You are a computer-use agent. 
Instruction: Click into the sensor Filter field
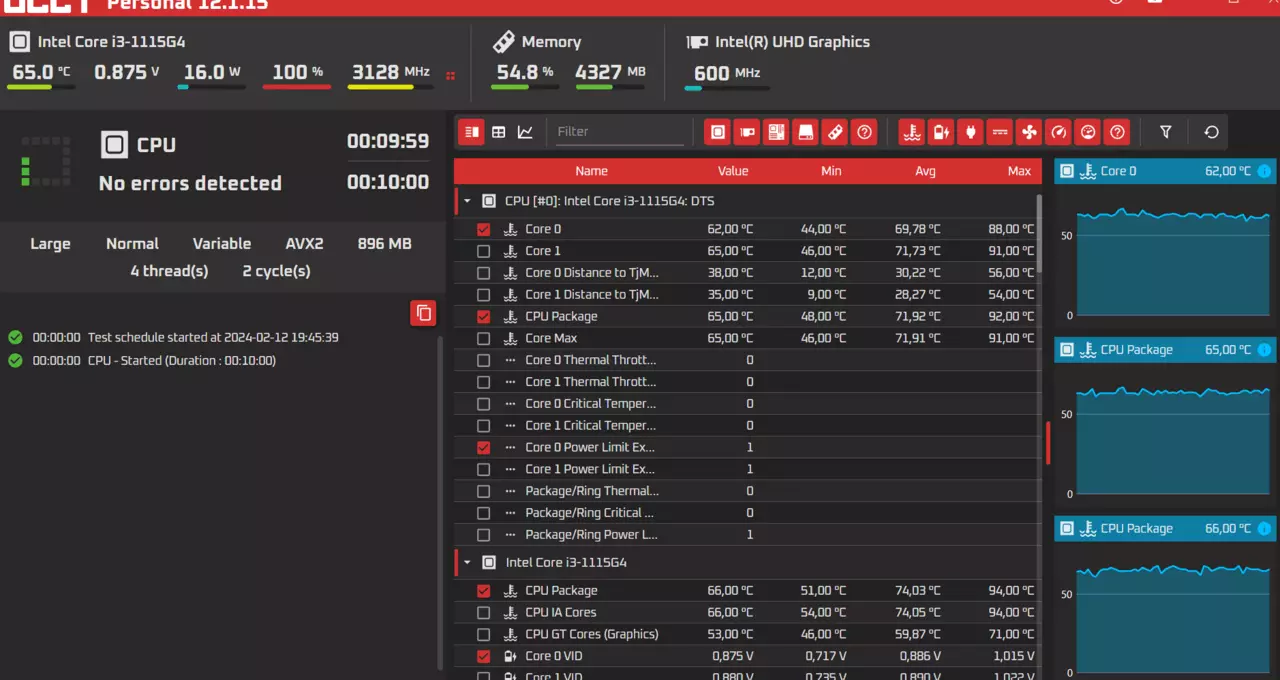click(x=619, y=132)
